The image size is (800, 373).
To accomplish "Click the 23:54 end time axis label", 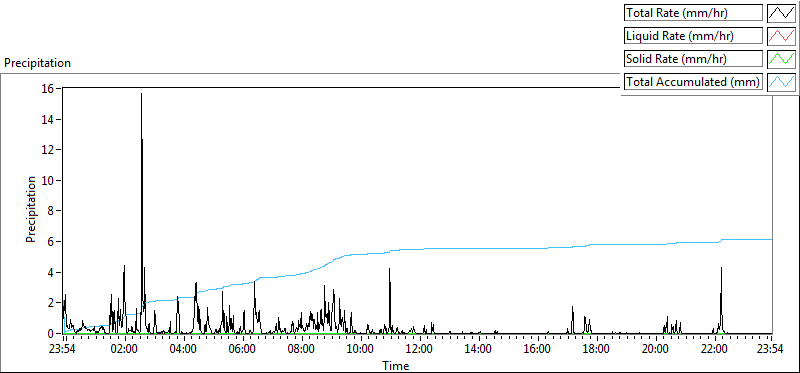I will (771, 350).
